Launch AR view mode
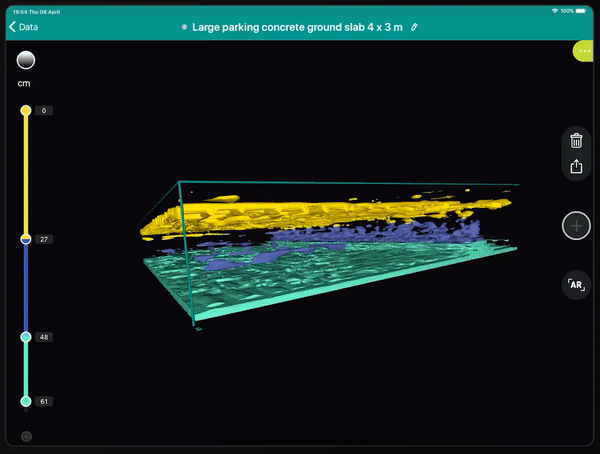Screen dimensions: 600x454 [x=576, y=285]
